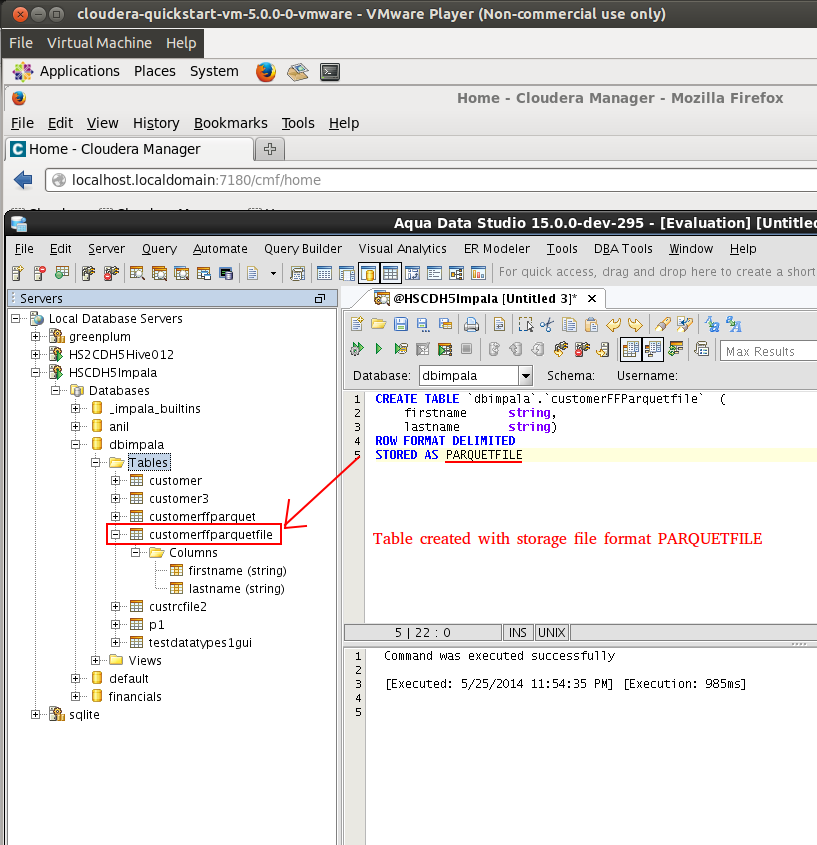Click the Max Results input field

pyautogui.click(x=768, y=351)
